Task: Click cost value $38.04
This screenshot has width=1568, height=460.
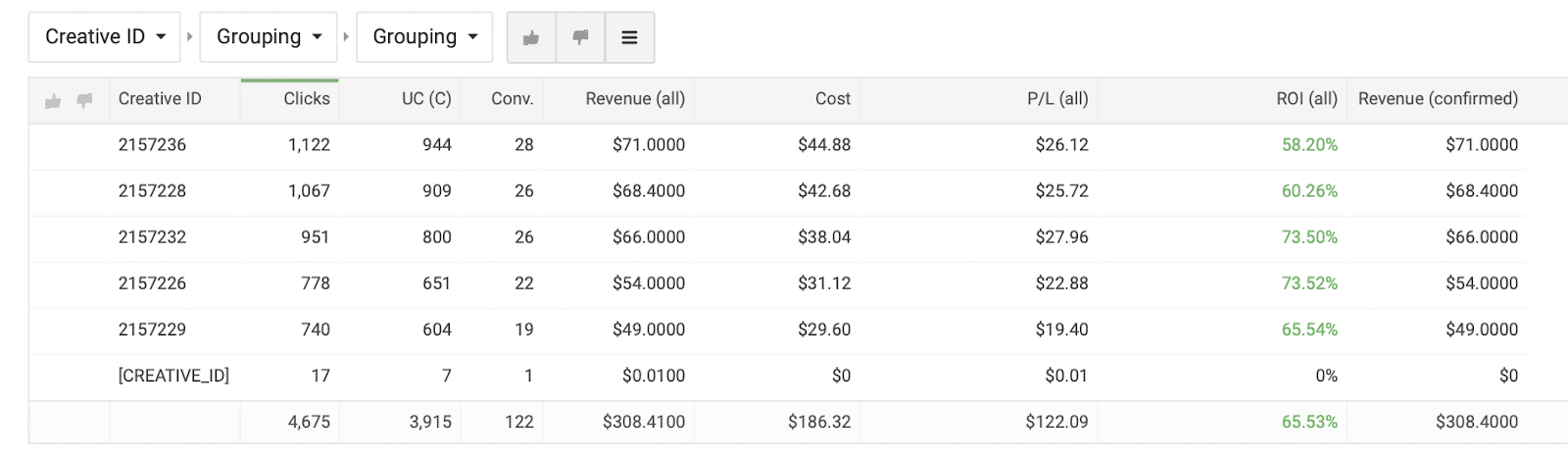Action: pyautogui.click(x=824, y=237)
